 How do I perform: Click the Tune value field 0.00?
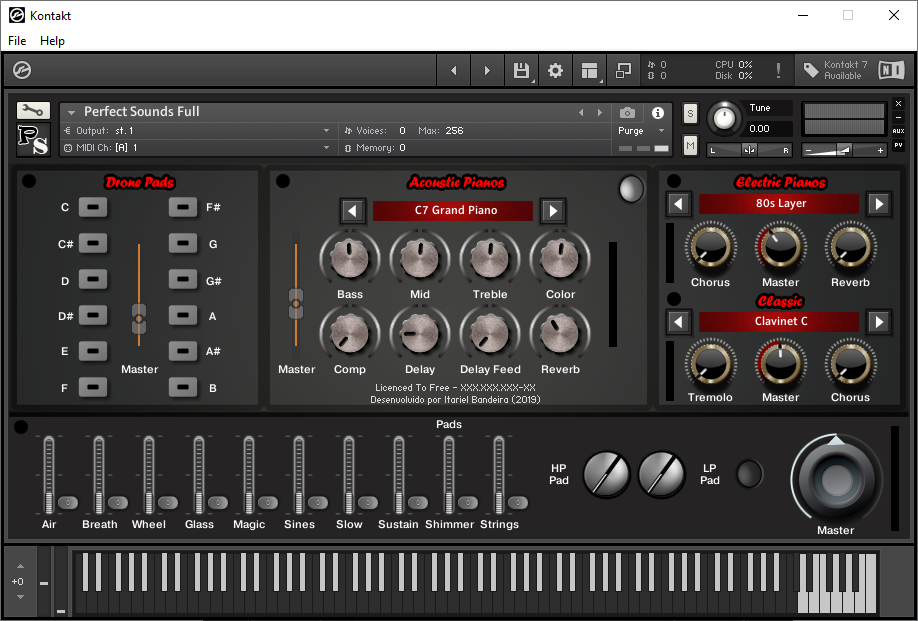point(770,129)
